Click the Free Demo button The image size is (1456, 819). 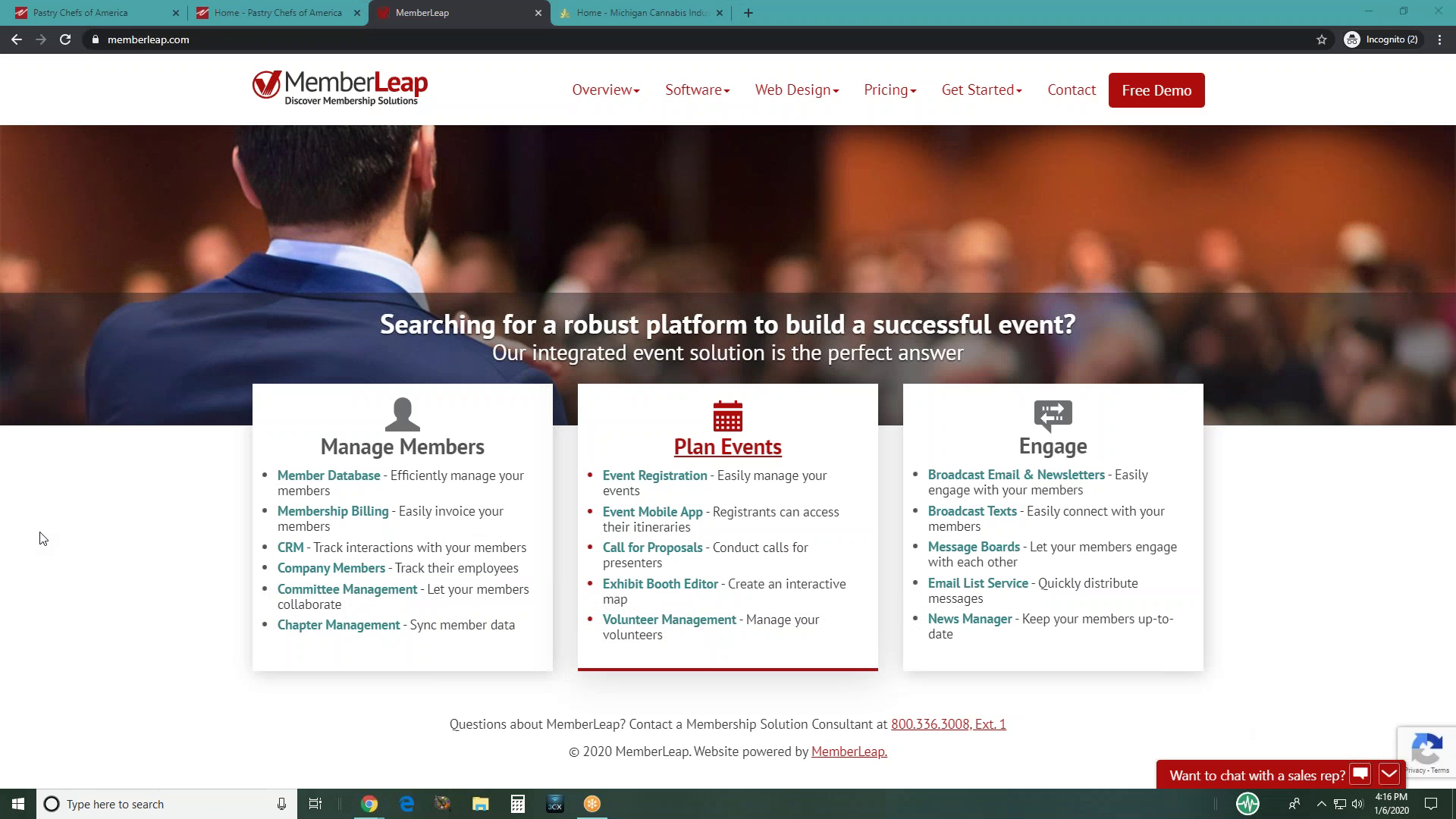click(1156, 90)
